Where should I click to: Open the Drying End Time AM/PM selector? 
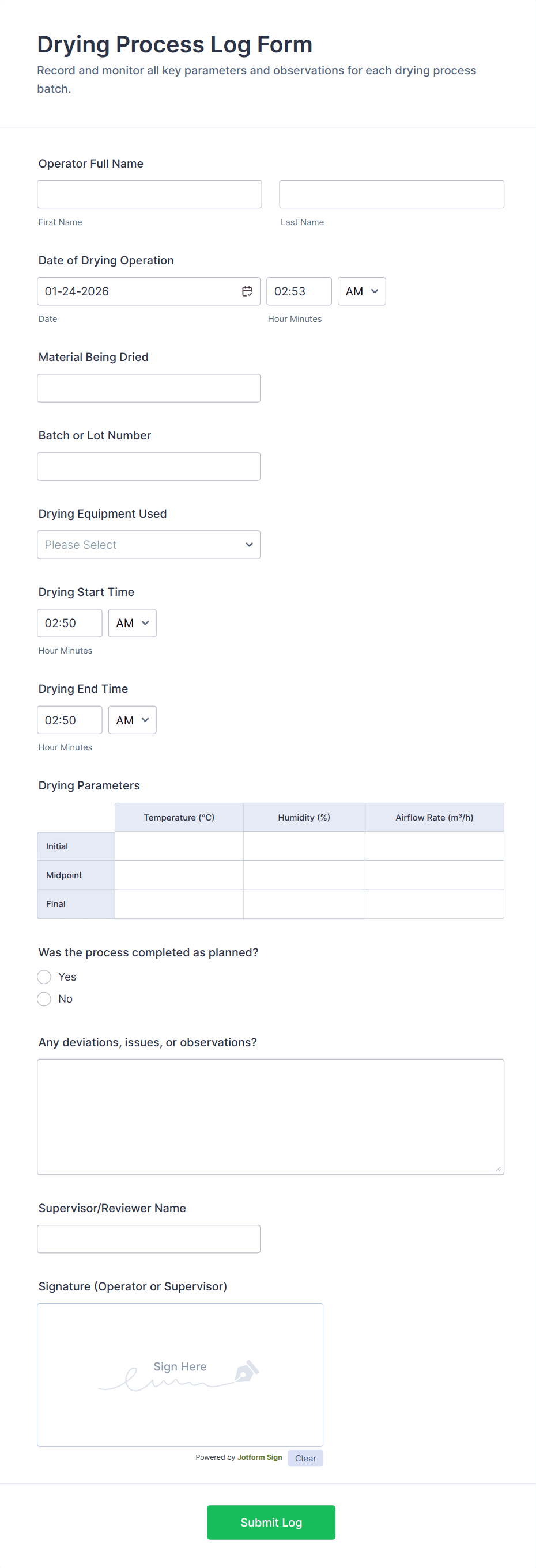pos(132,720)
